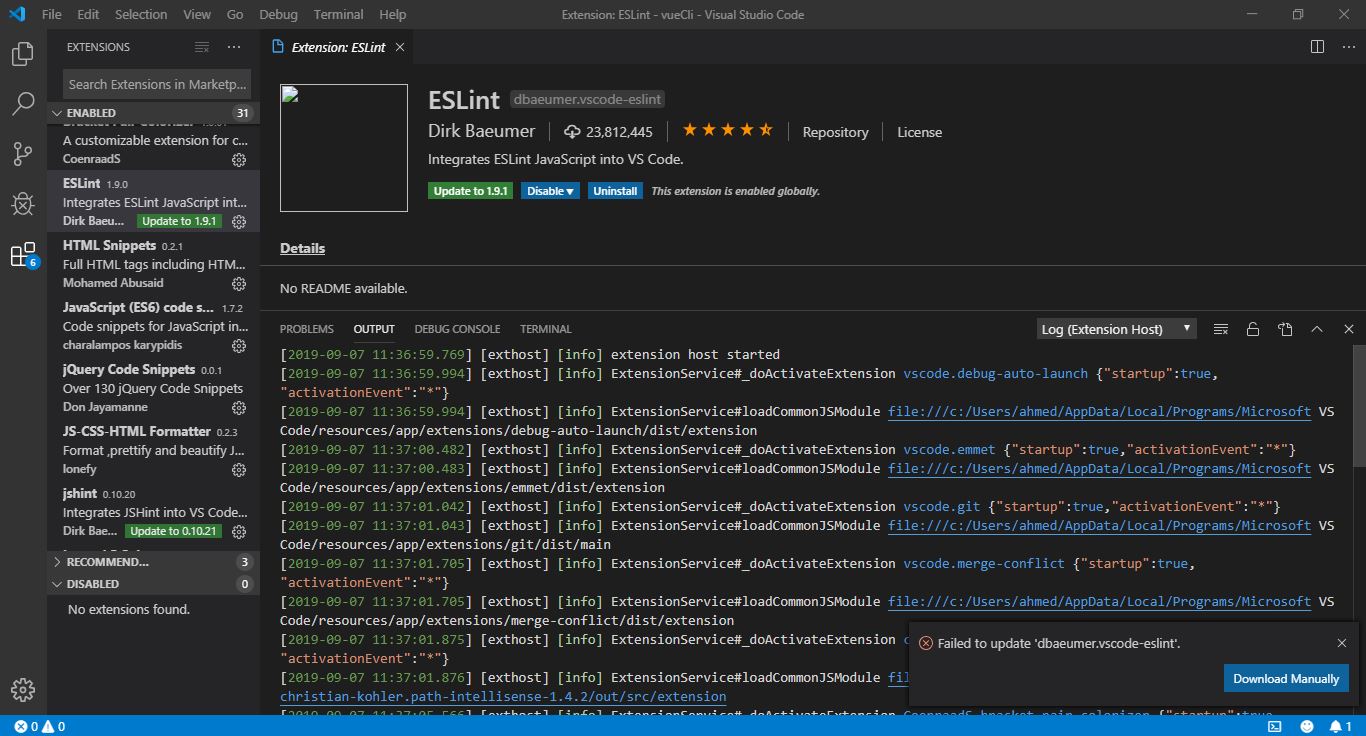Open the Selection menu

point(141,14)
